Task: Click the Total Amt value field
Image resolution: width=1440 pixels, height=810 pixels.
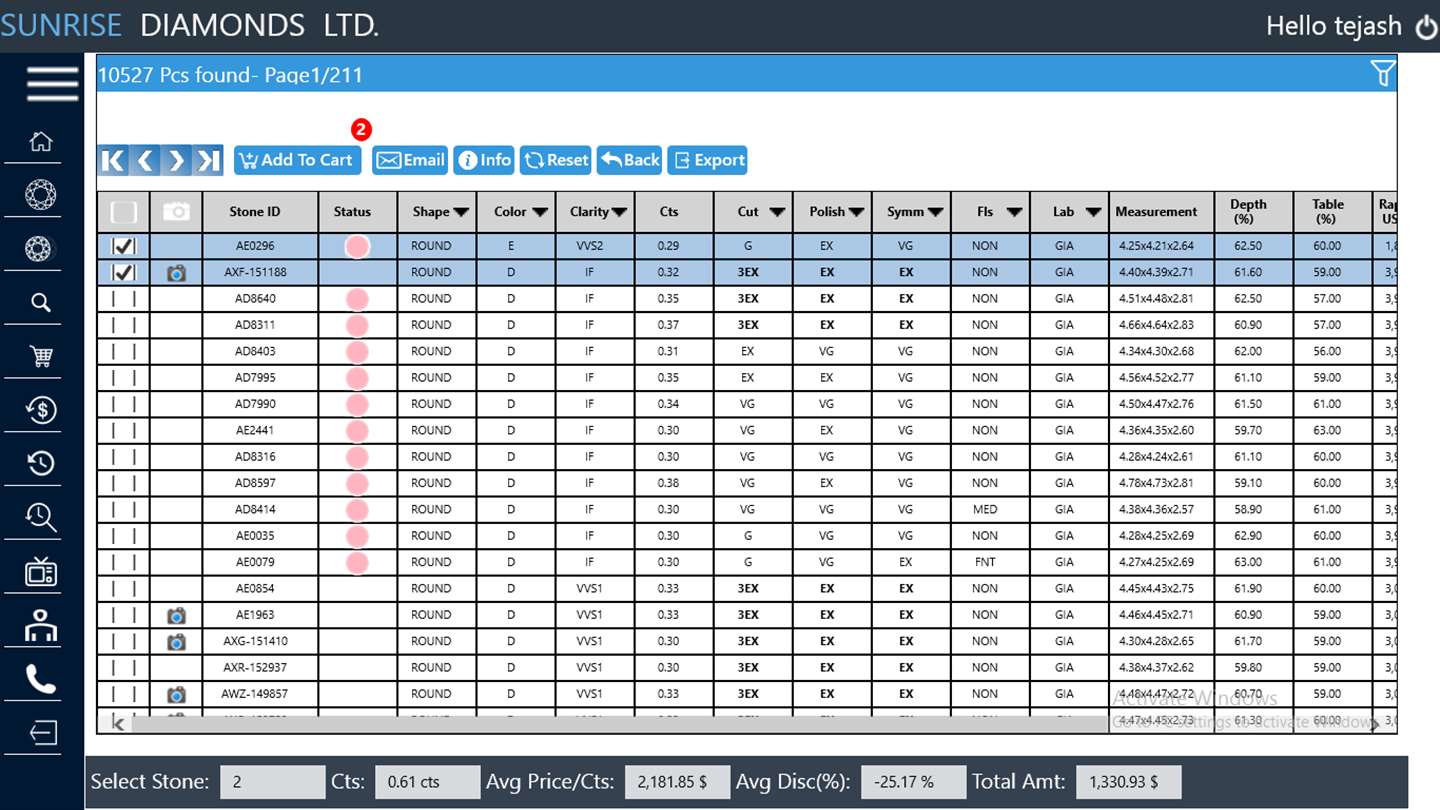Action: click(x=1129, y=782)
